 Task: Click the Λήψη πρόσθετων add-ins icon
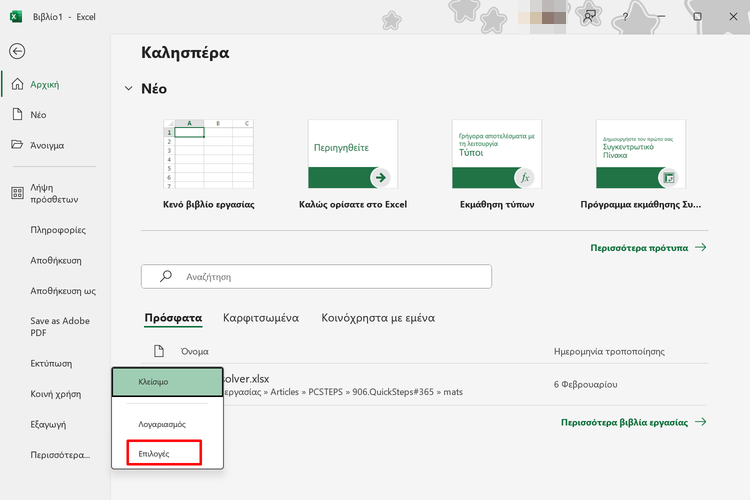coord(17,193)
